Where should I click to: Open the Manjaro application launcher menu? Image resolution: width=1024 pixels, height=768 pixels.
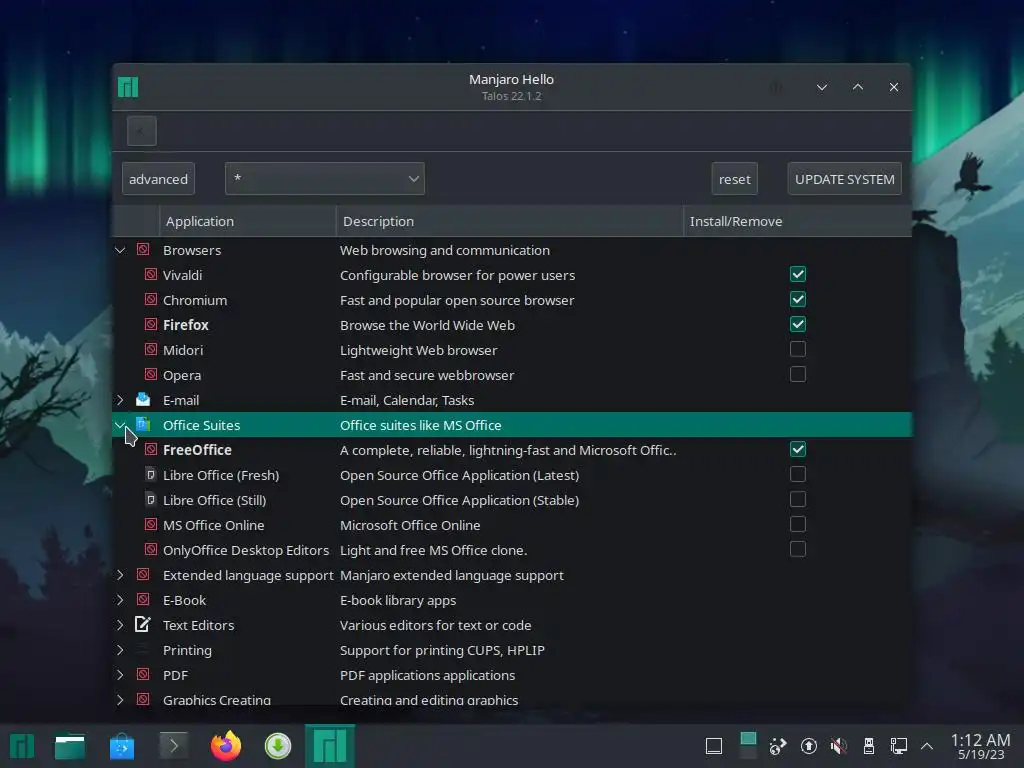[22, 746]
